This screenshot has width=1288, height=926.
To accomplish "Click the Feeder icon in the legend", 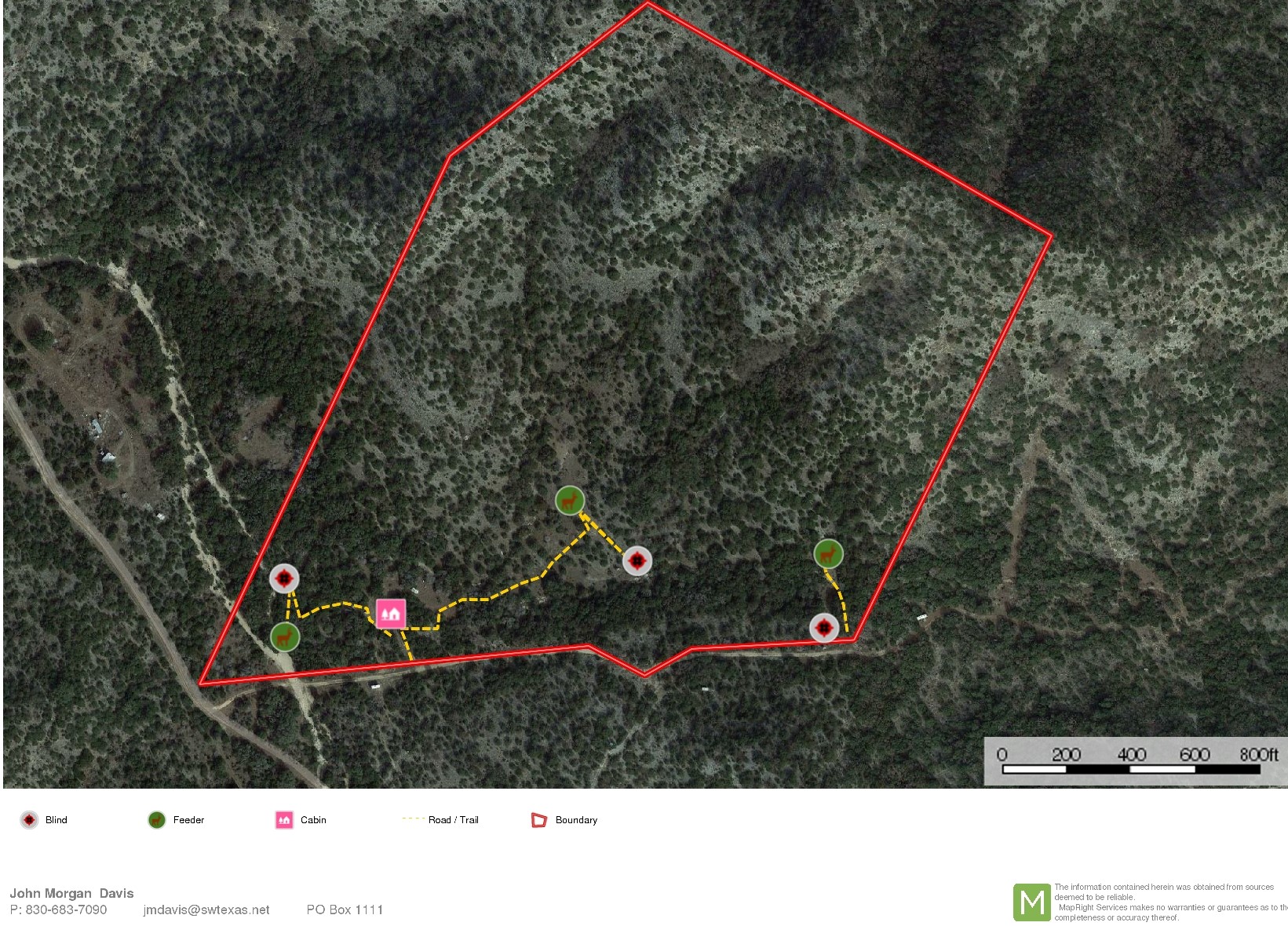I will [x=157, y=820].
